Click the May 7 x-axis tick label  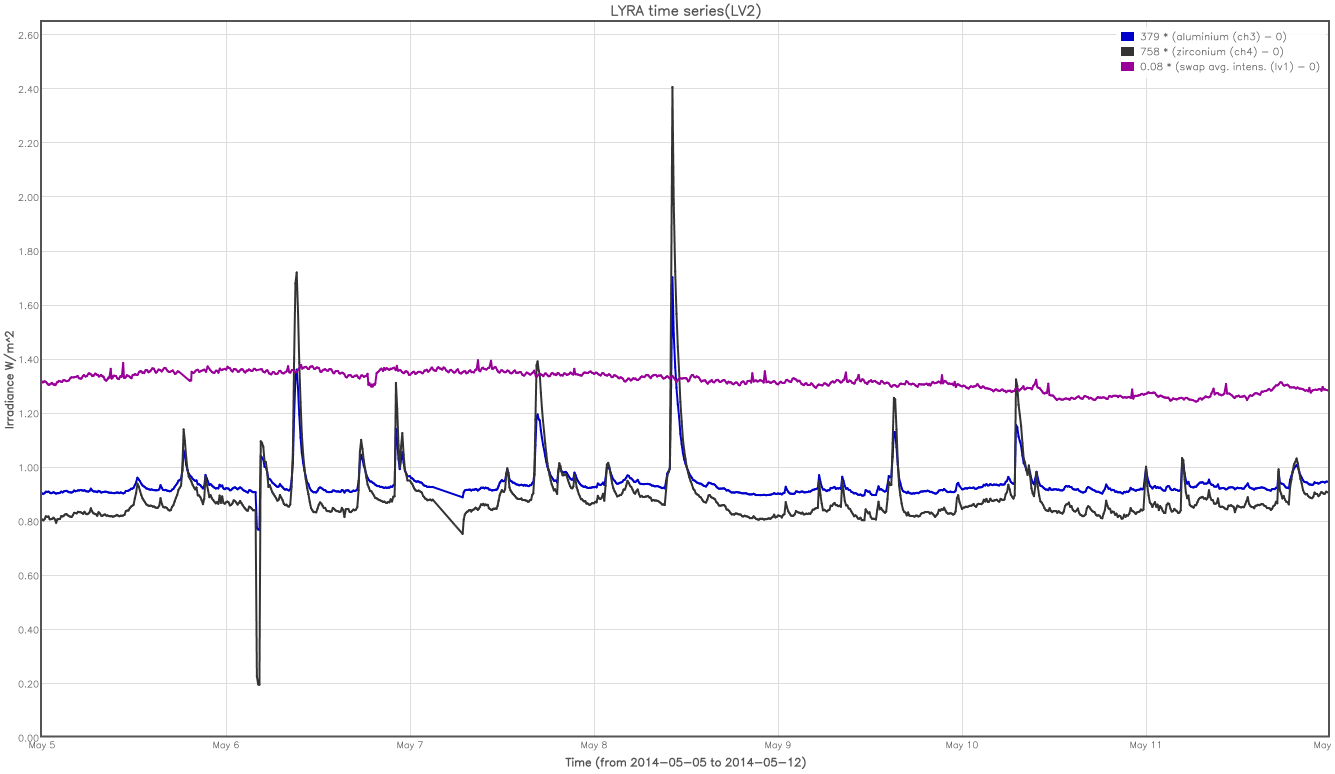[410, 745]
